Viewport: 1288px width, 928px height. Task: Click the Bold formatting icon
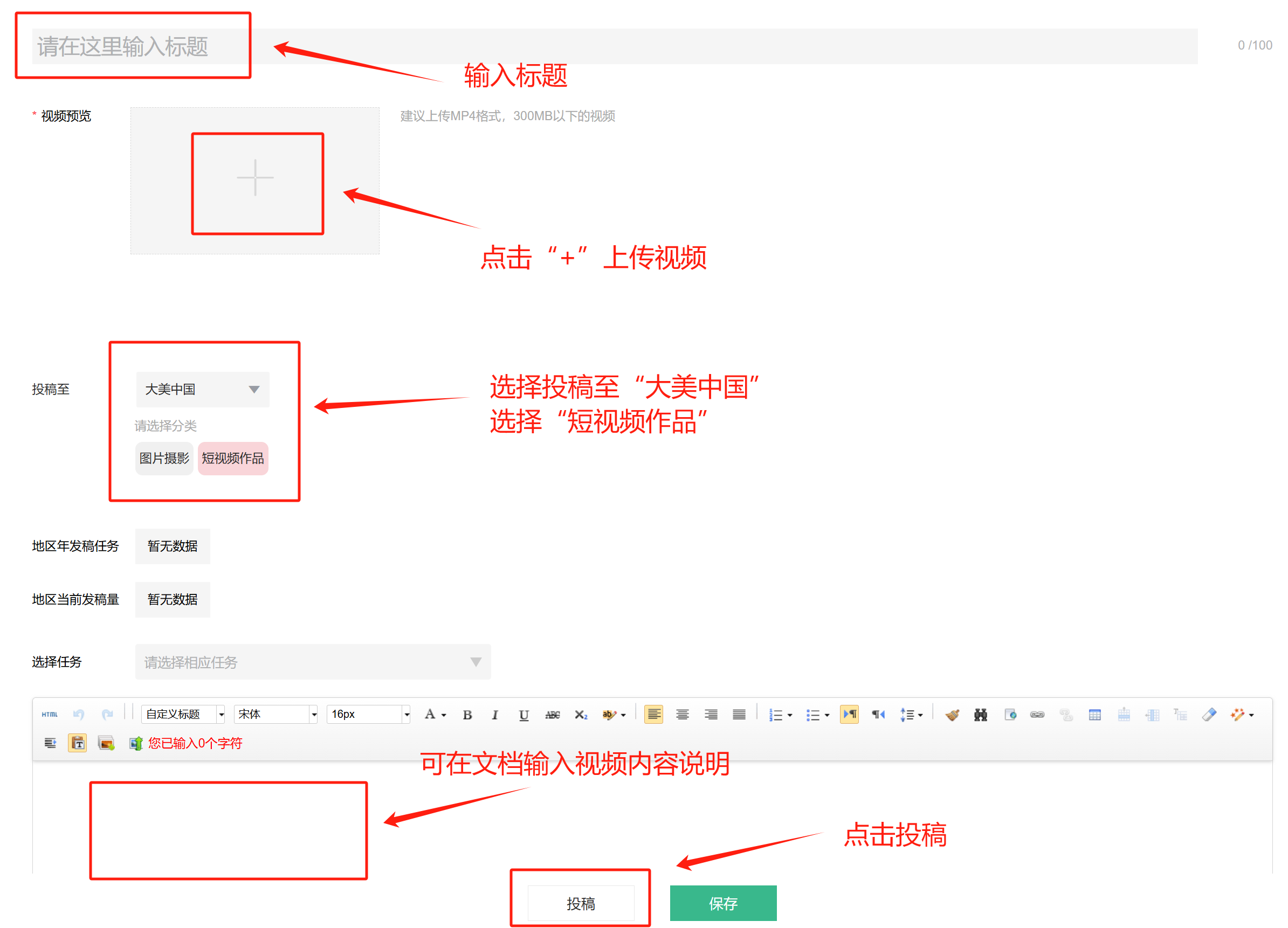pyautogui.click(x=467, y=715)
